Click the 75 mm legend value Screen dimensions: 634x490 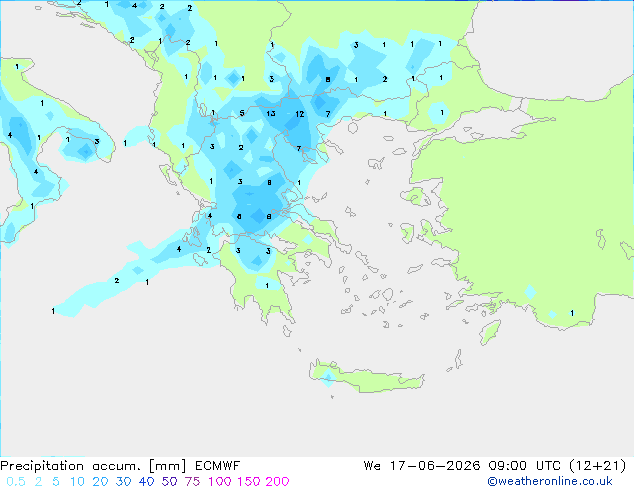coord(192,482)
